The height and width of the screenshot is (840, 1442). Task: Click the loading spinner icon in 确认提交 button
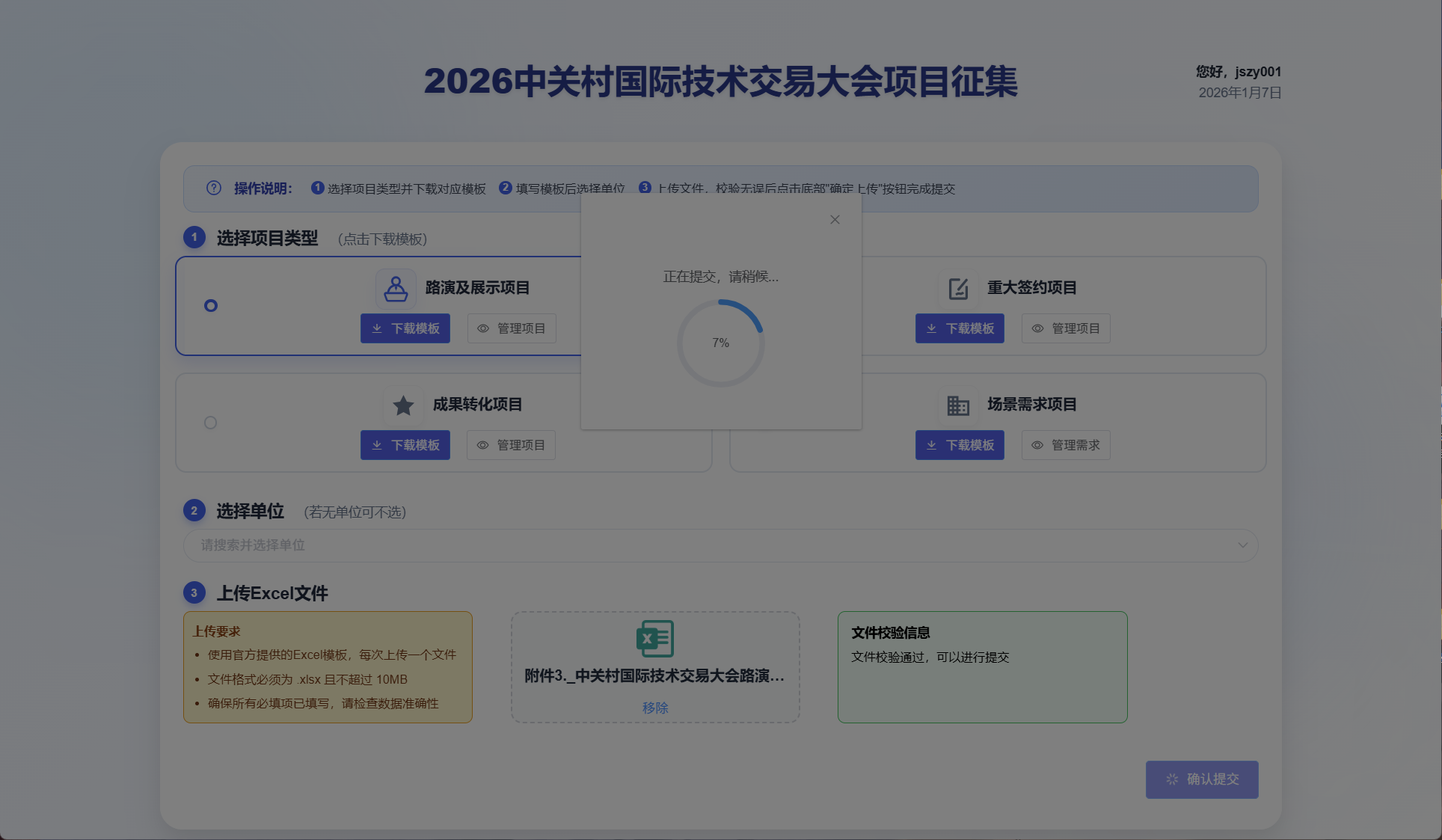(1172, 779)
